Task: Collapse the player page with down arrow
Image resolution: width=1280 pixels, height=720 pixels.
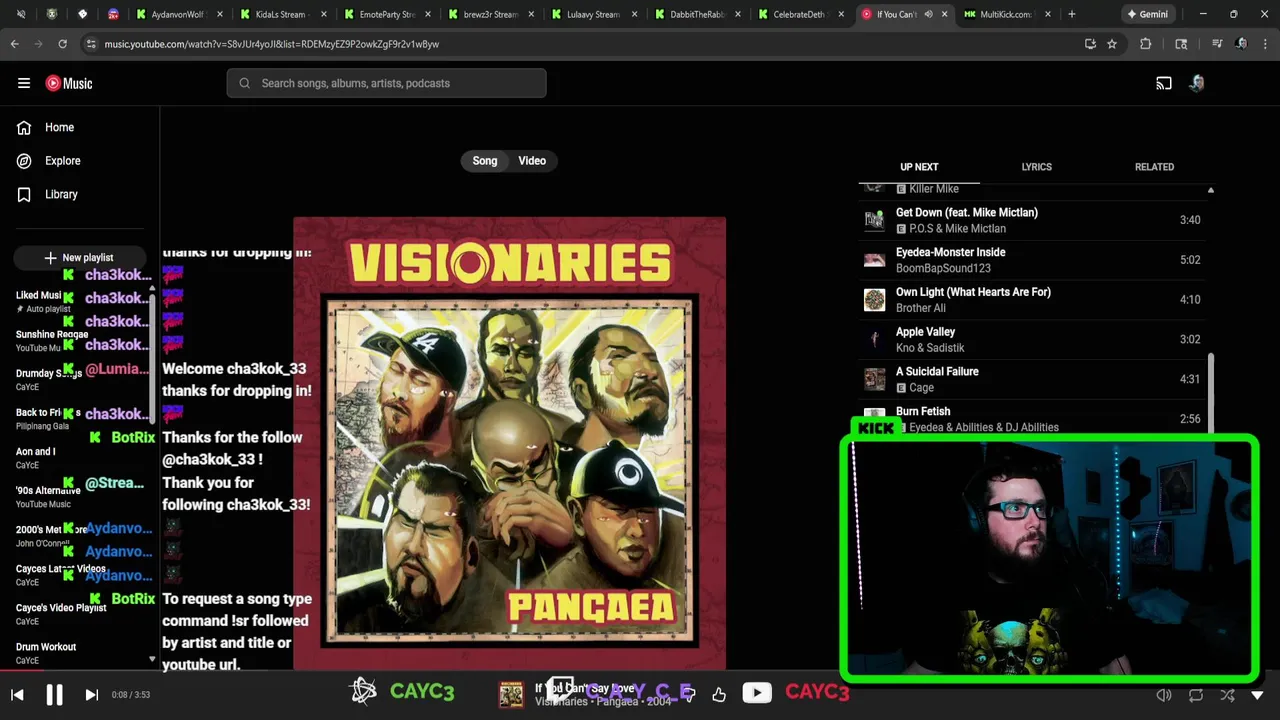Action: point(1257,695)
